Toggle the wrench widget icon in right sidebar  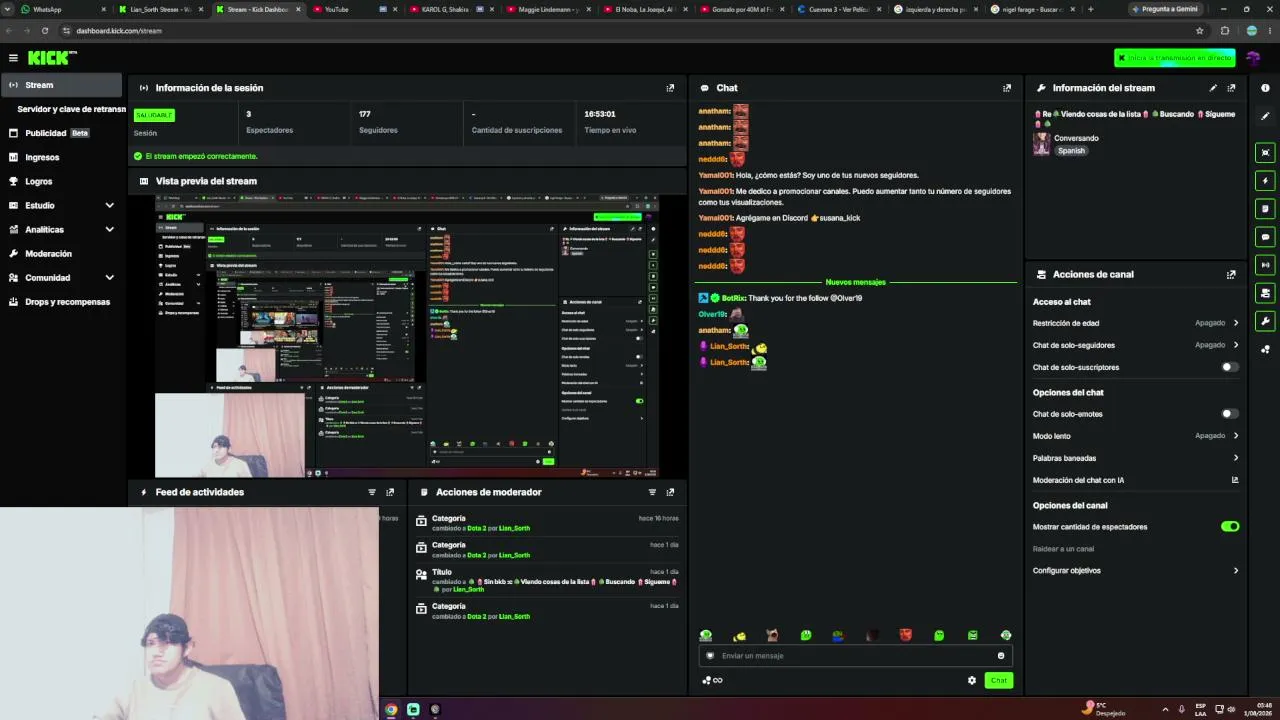coord(1265,321)
